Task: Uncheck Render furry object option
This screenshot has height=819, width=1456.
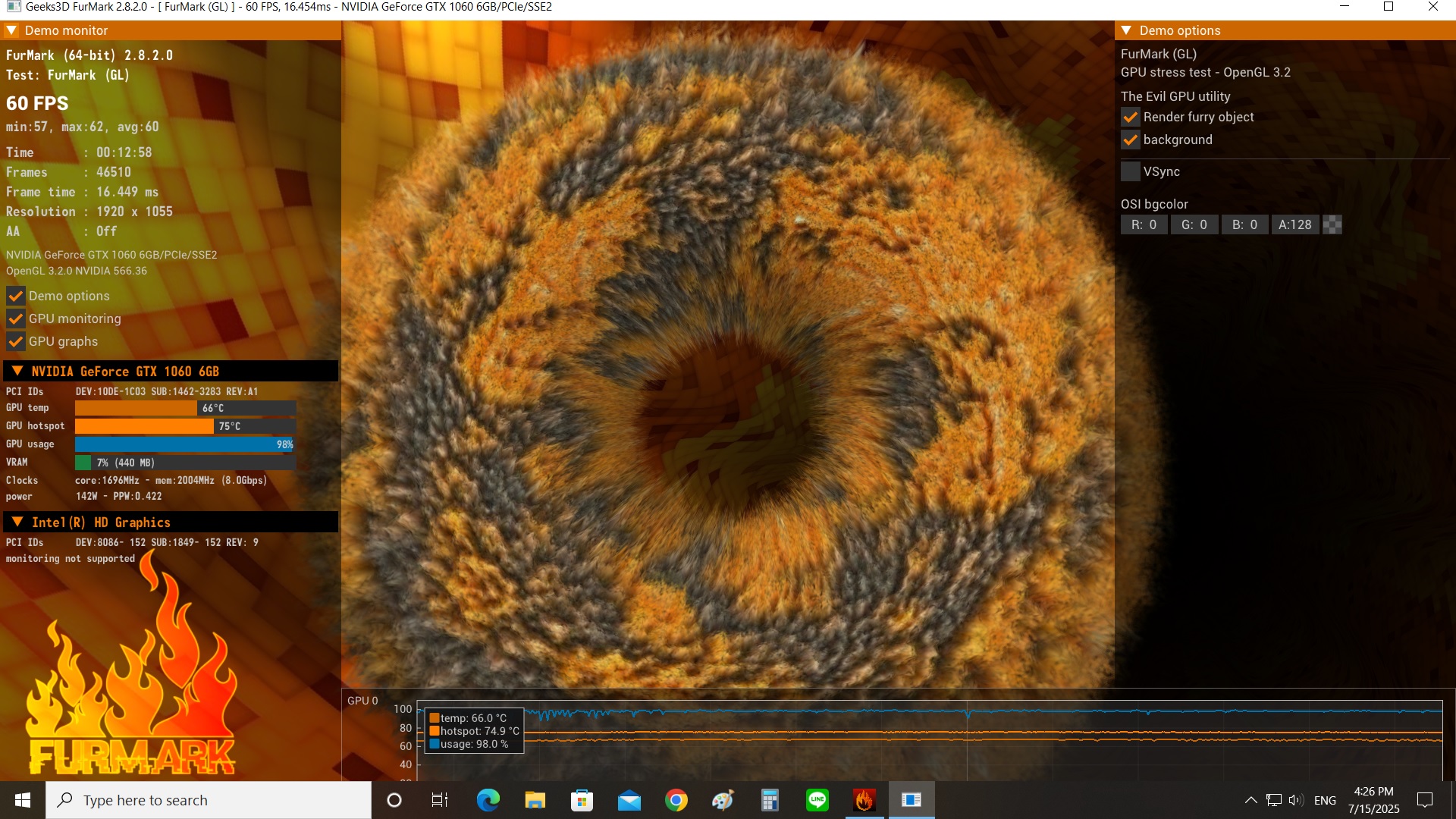Action: pyautogui.click(x=1130, y=118)
